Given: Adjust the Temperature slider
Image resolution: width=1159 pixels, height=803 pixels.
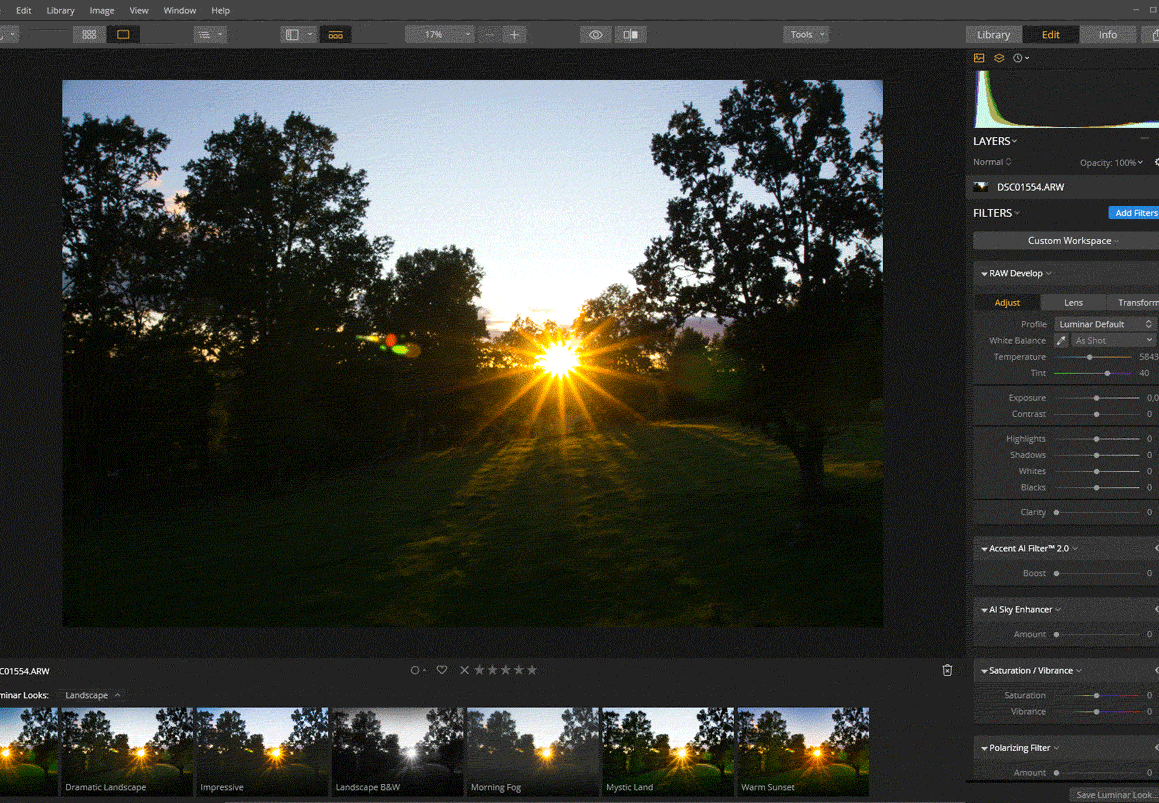Looking at the screenshot, I should point(1090,357).
